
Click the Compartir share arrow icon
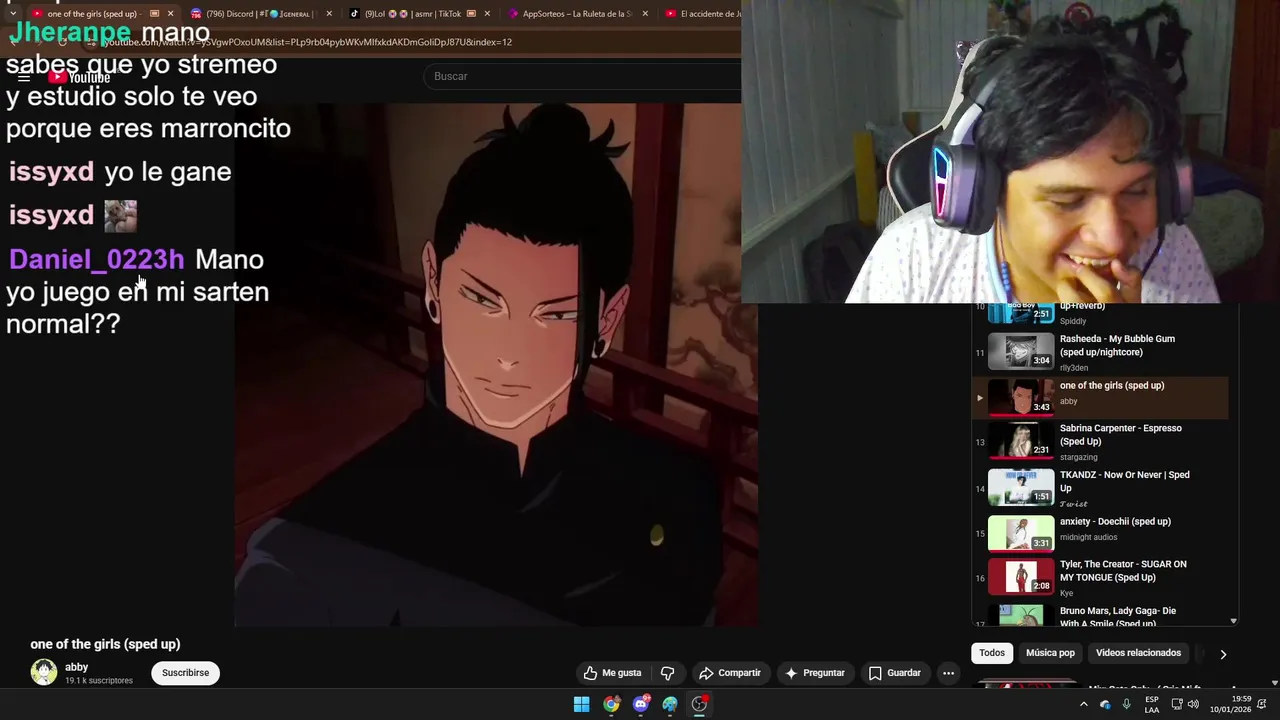click(x=706, y=673)
